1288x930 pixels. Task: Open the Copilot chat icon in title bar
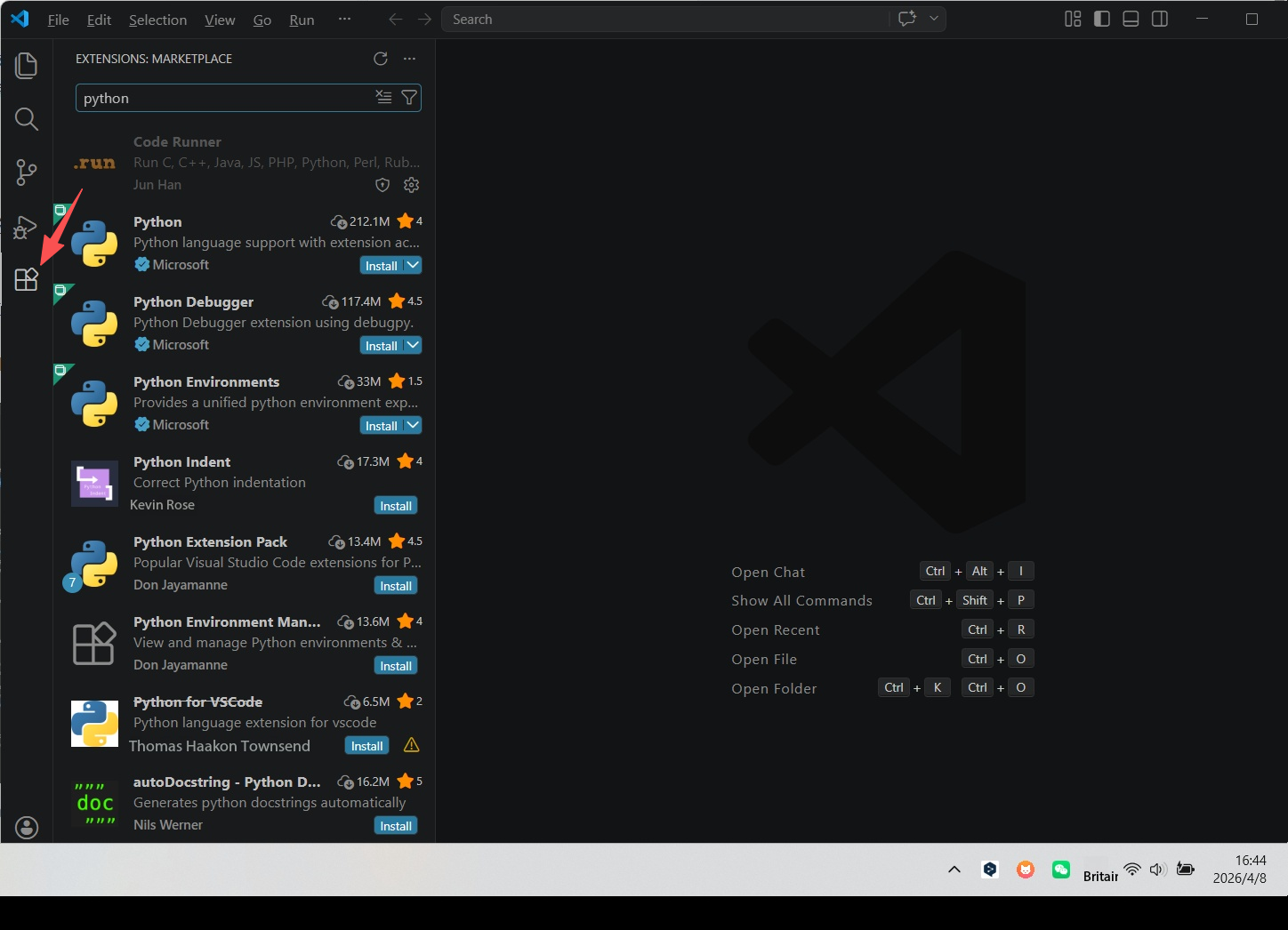[907, 19]
